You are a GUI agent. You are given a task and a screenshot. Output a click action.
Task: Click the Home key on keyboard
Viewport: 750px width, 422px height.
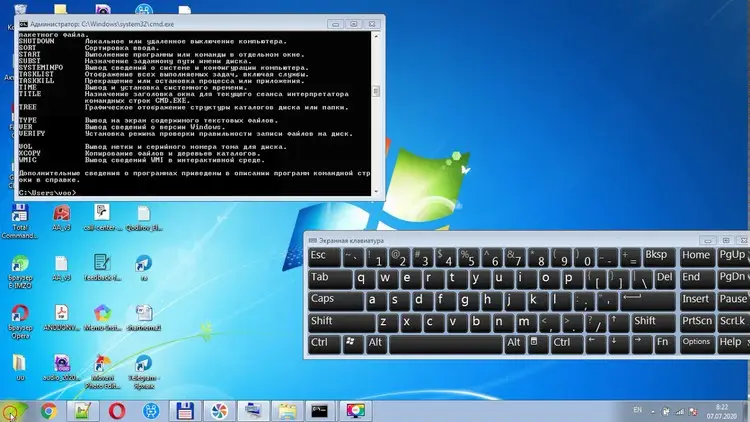(x=696, y=257)
